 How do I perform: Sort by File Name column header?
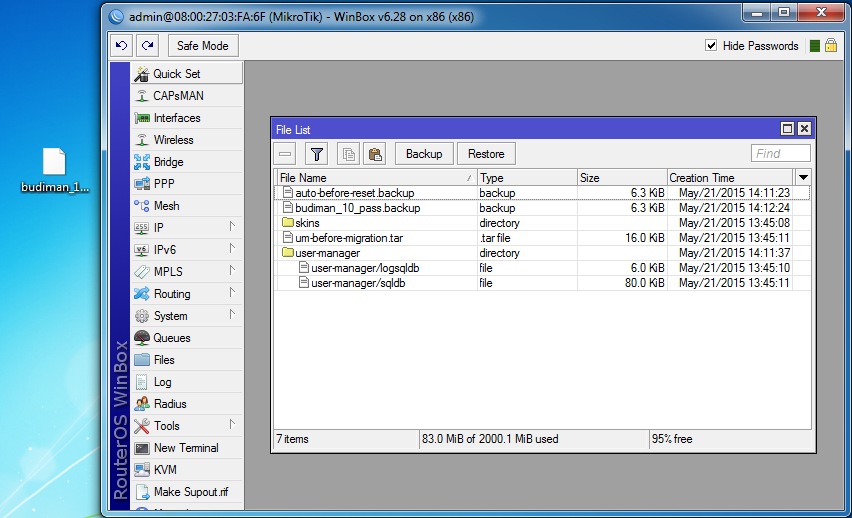376,178
